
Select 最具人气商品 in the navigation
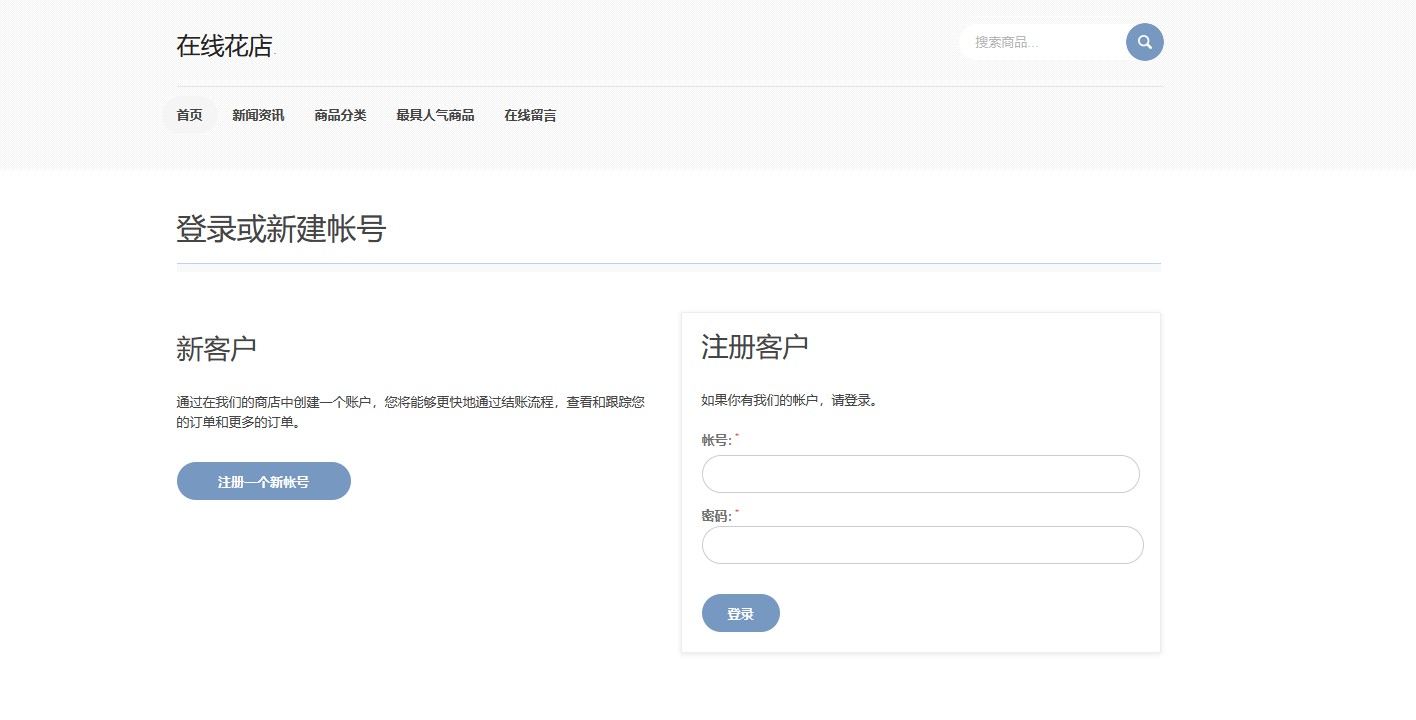point(435,116)
